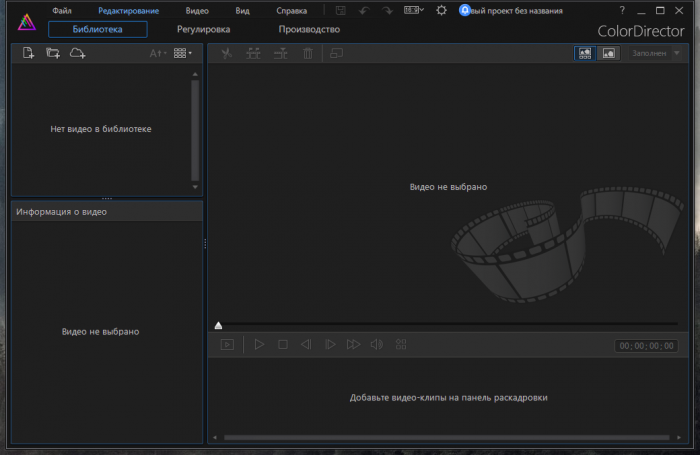Open the Производство tab
Viewport: 700px width, 455px height.
309,29
